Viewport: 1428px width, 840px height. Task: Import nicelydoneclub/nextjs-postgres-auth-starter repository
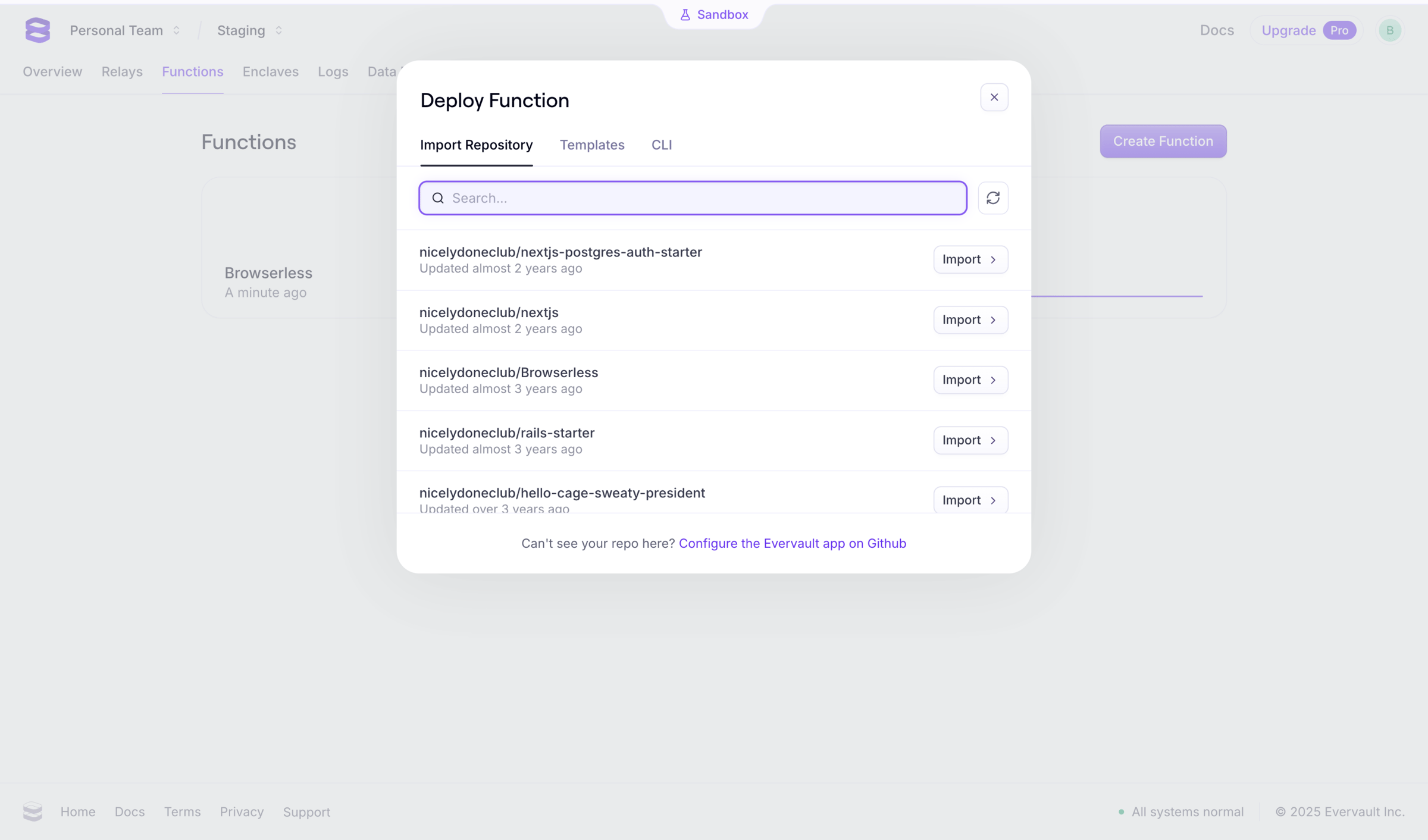pos(970,259)
